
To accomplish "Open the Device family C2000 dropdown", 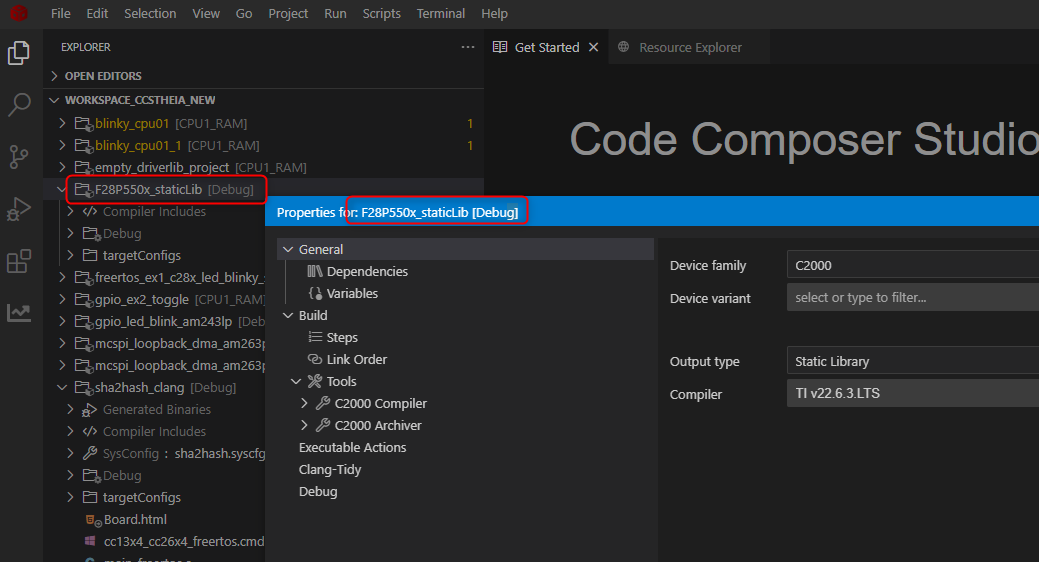I will click(x=912, y=265).
